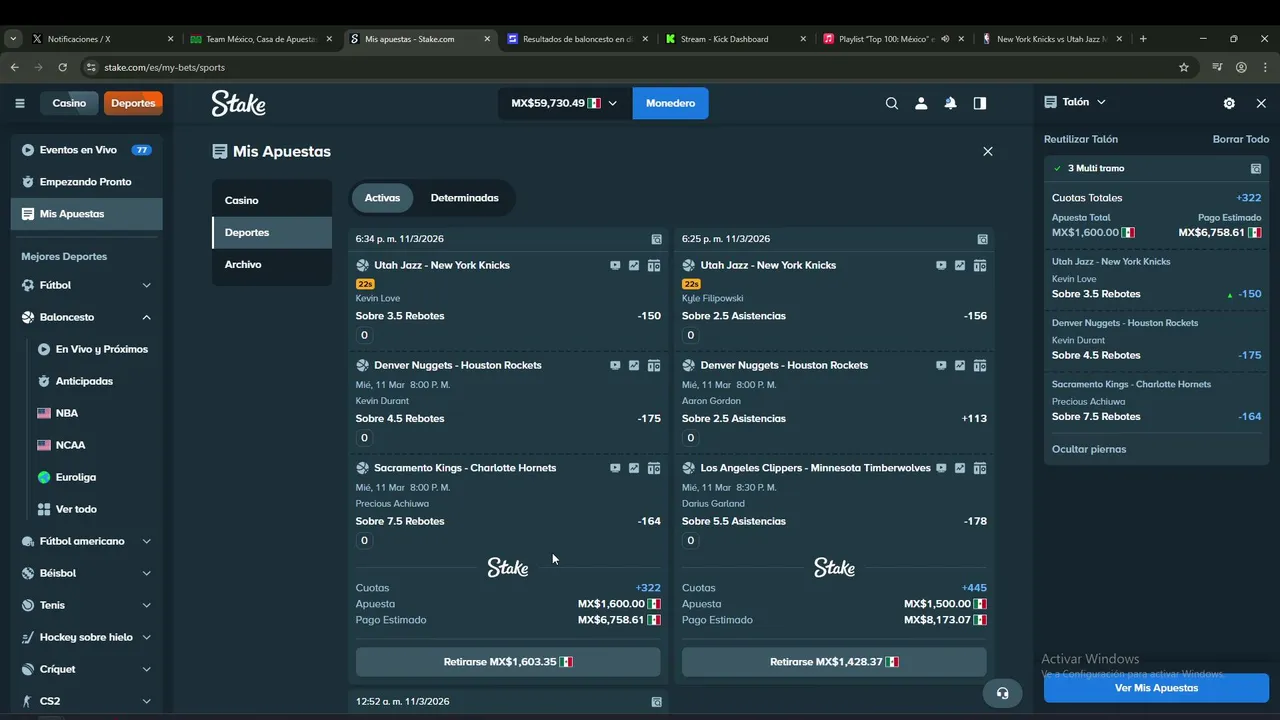Click Borrar Todo in bet slip
The image size is (1280, 720).
pyautogui.click(x=1241, y=139)
